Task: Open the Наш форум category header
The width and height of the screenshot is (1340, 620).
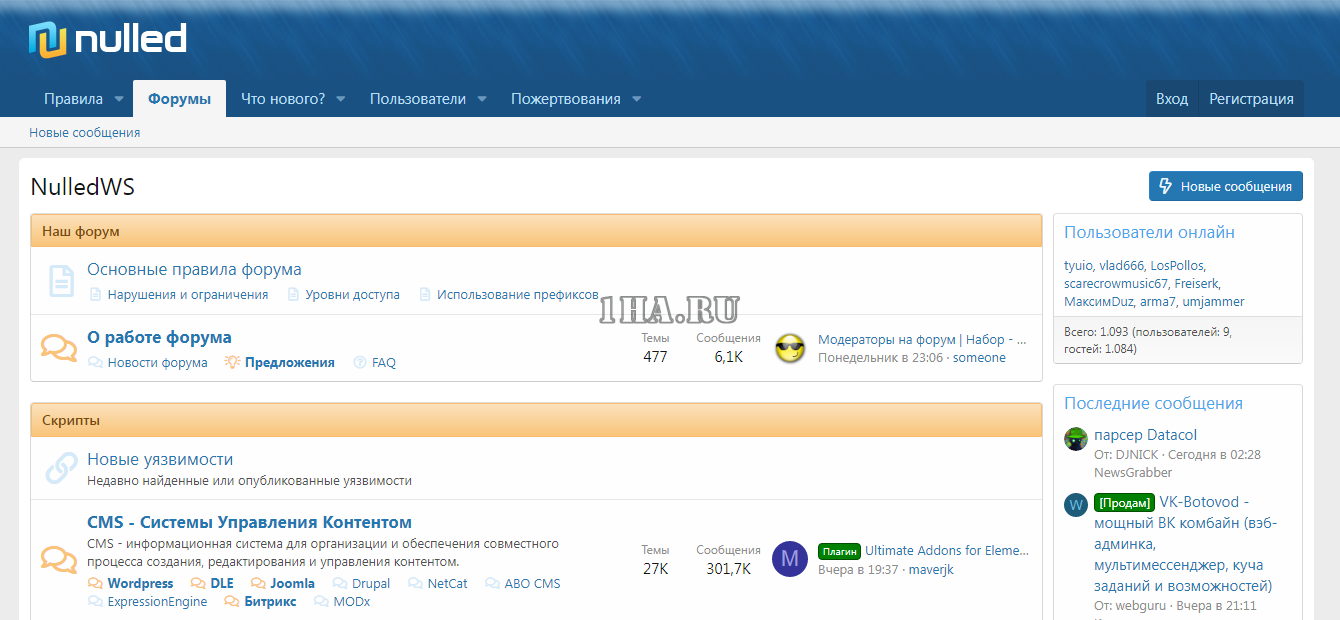Action: pyautogui.click(x=81, y=231)
